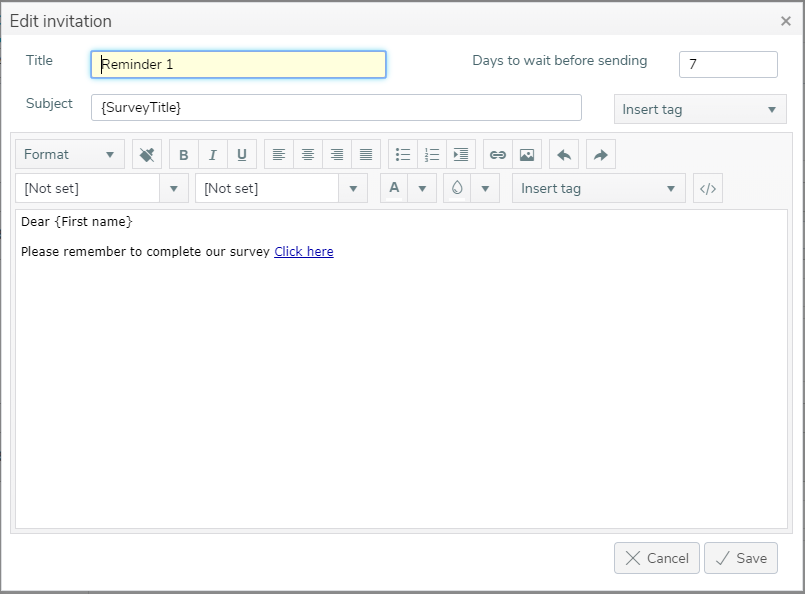The width and height of the screenshot is (805, 594).
Task: Toggle italic formatting
Action: [x=213, y=155]
